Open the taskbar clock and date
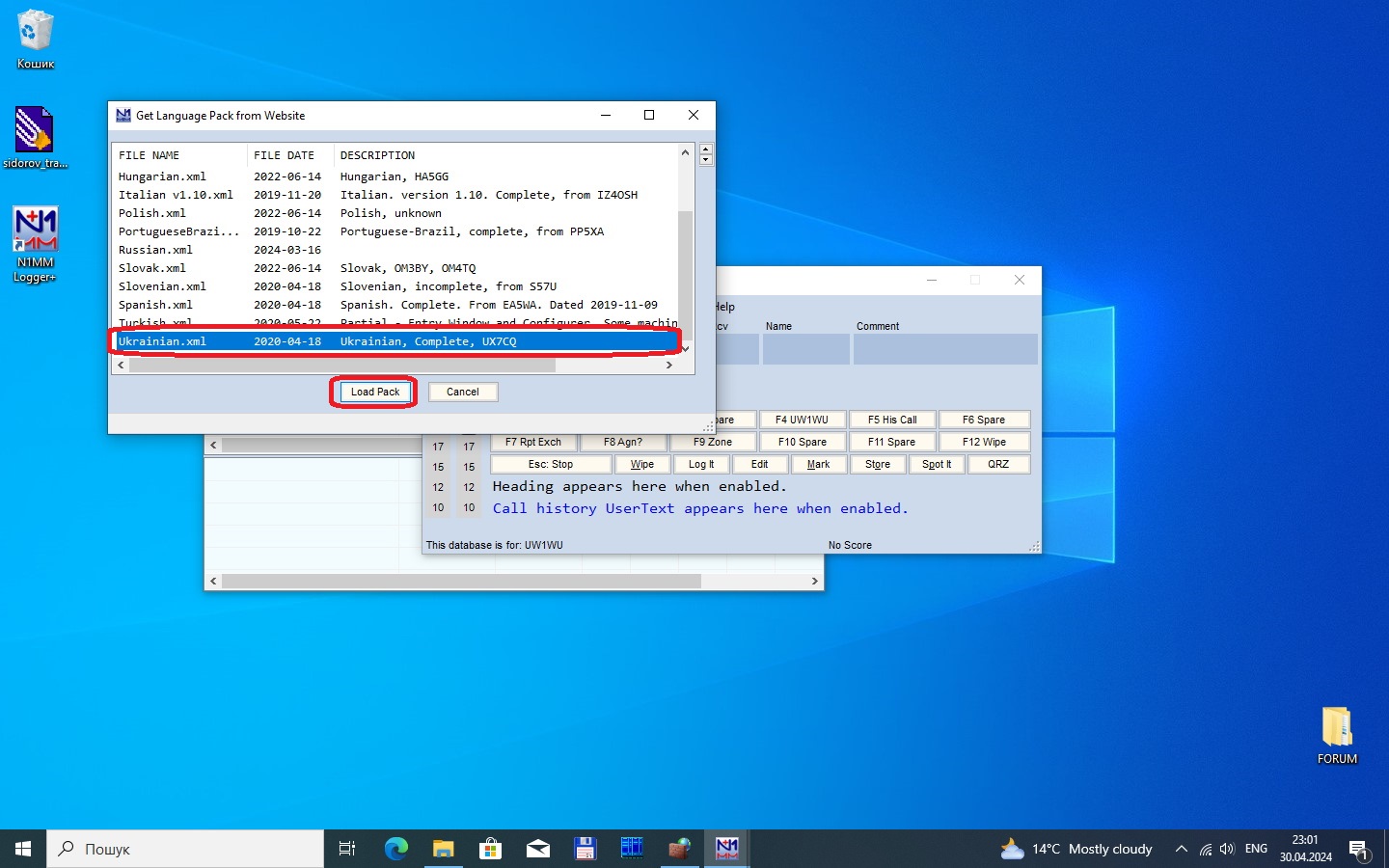Image resolution: width=1389 pixels, height=868 pixels. tap(1305, 849)
